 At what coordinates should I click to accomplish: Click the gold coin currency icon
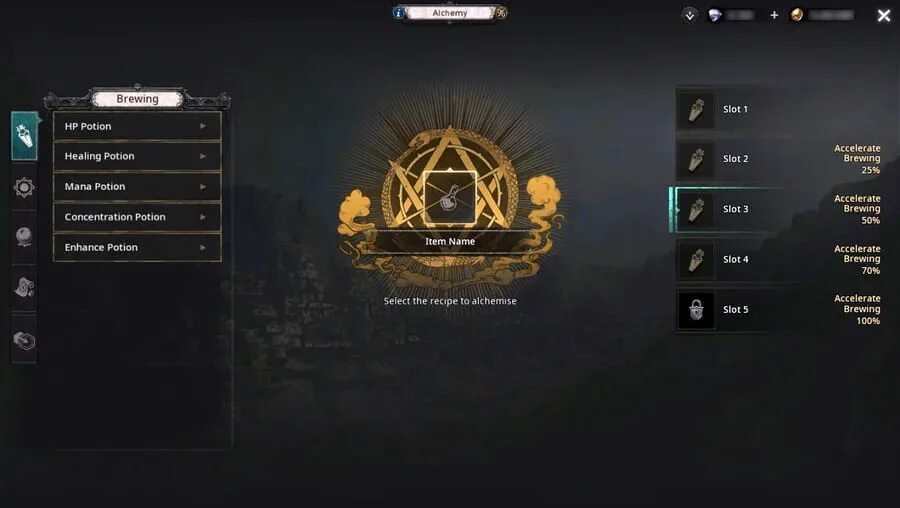point(797,15)
